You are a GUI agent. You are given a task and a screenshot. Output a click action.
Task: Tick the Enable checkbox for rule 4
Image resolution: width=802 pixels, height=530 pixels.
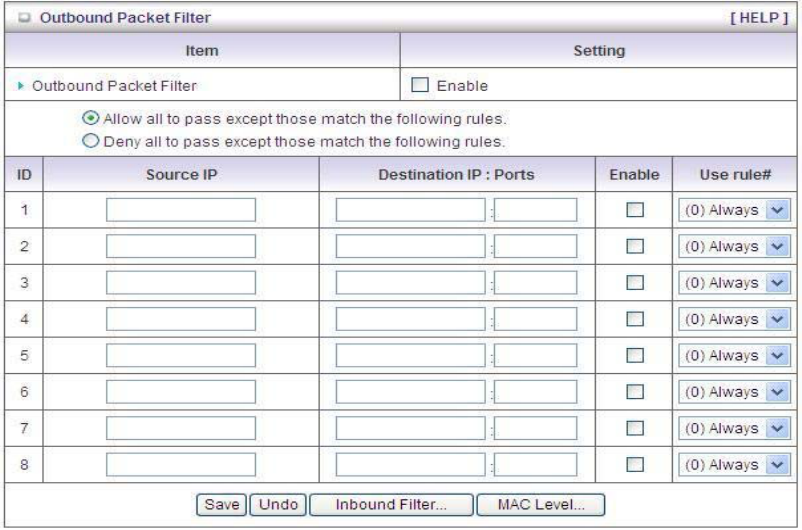634,319
